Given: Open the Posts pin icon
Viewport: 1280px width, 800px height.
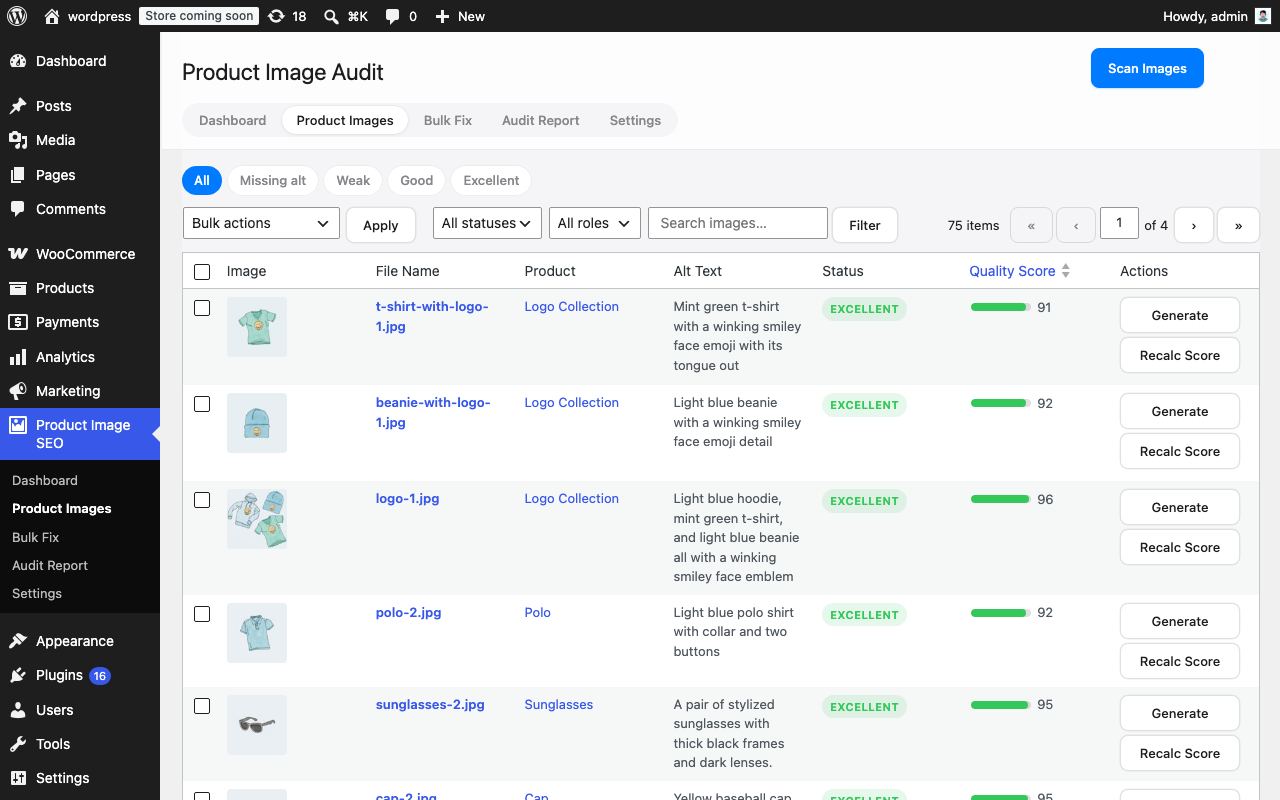Looking at the screenshot, I should 18,106.
